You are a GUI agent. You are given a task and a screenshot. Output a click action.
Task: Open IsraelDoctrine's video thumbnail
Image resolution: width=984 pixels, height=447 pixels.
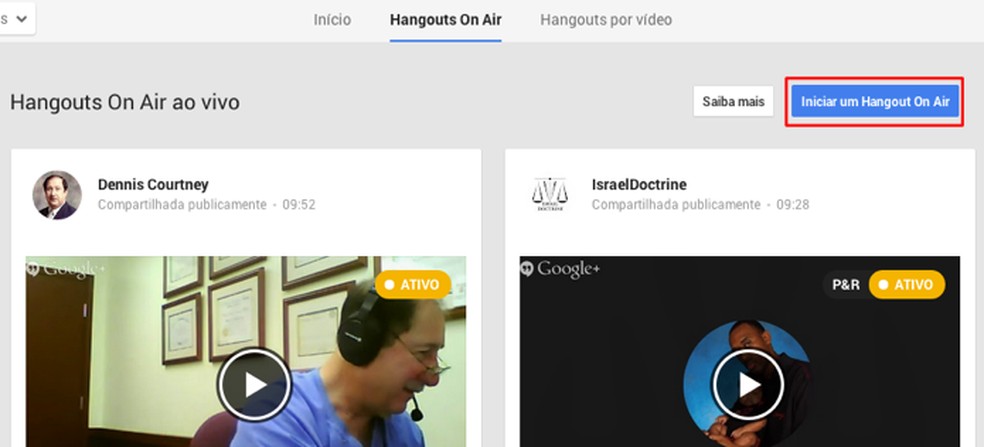point(739,352)
